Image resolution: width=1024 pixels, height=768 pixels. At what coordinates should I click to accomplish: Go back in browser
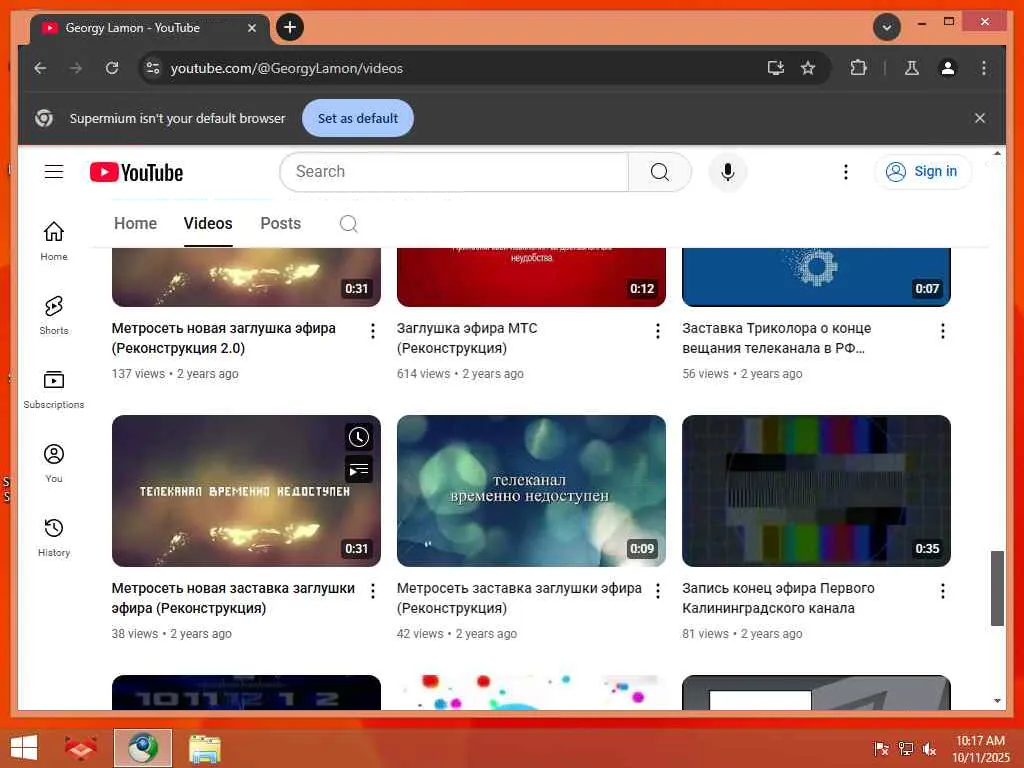tap(40, 68)
